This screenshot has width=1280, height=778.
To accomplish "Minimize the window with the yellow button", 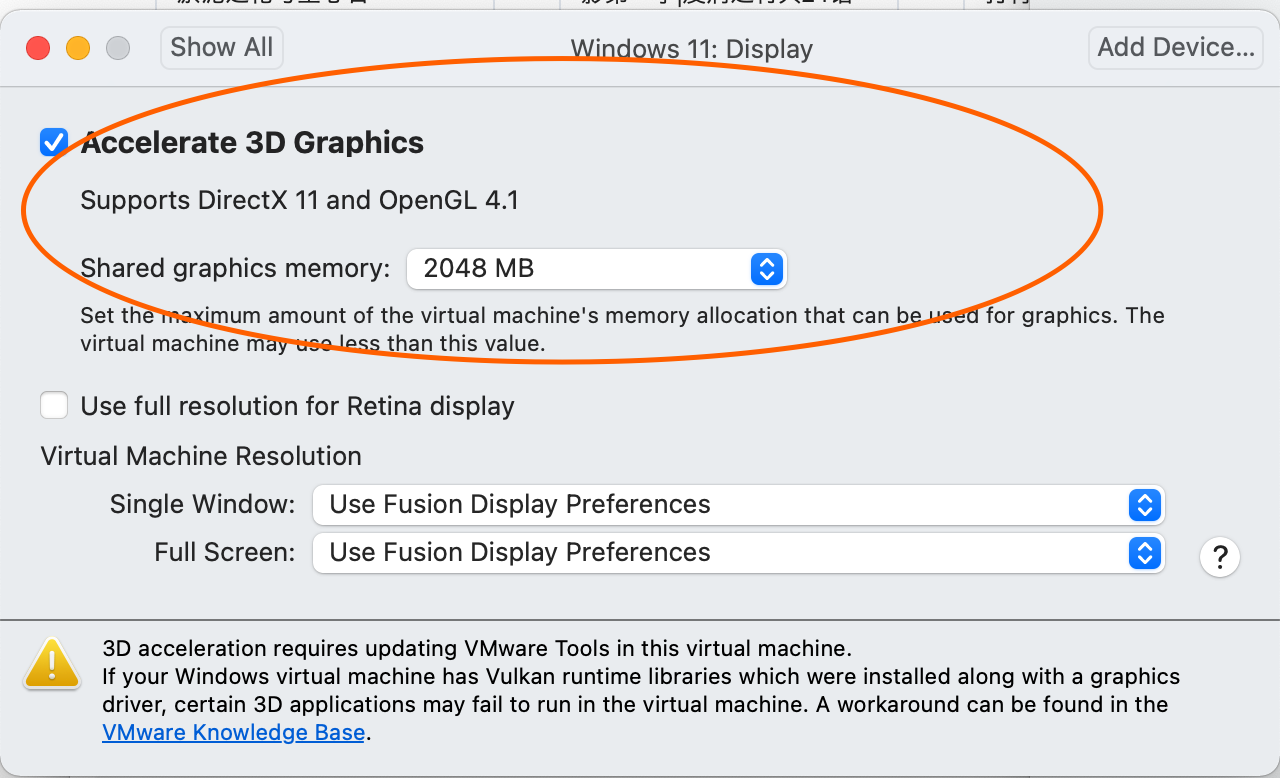I will [78, 47].
